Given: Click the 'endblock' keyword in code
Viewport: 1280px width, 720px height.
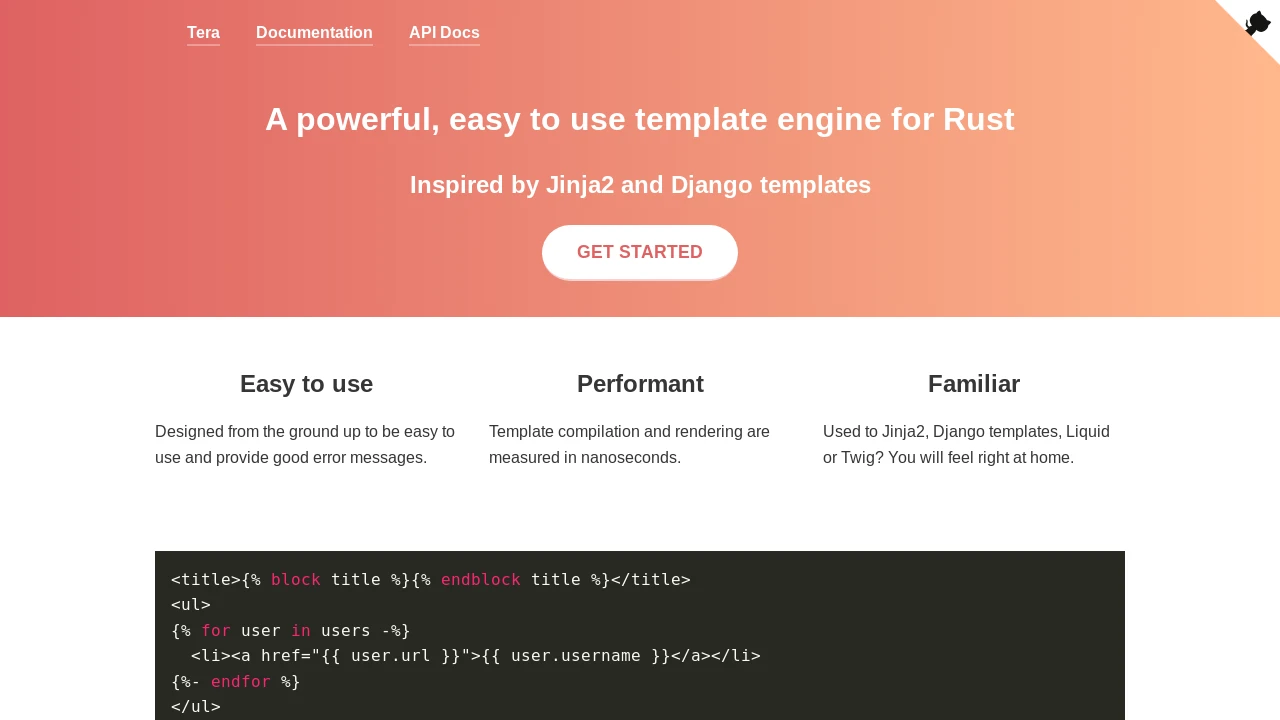Looking at the screenshot, I should (x=481, y=580).
